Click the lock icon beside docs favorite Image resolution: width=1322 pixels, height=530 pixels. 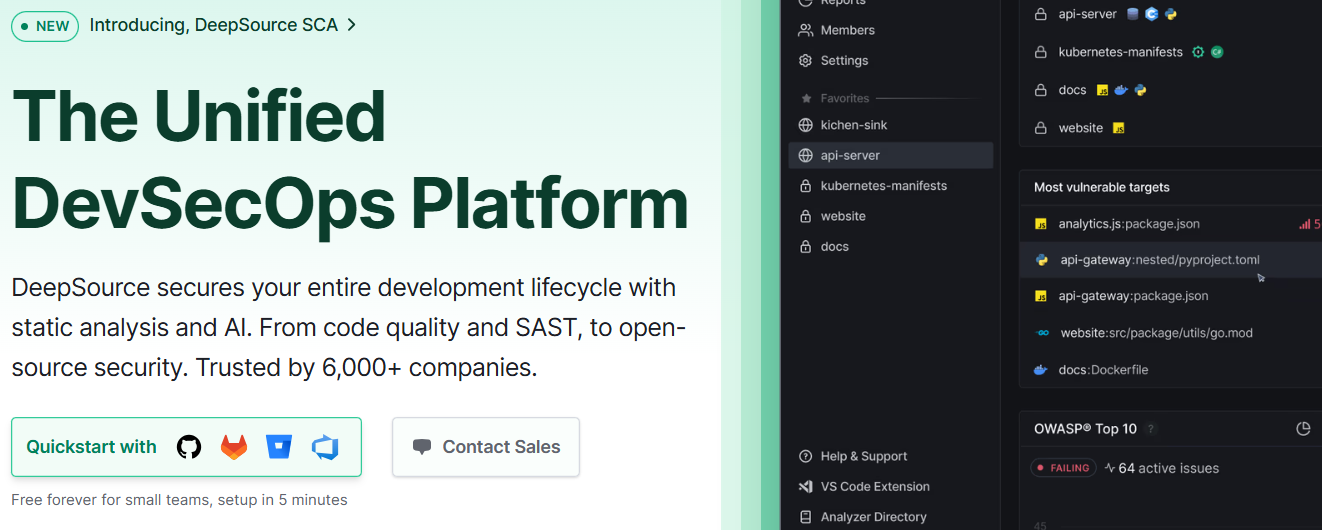click(805, 246)
